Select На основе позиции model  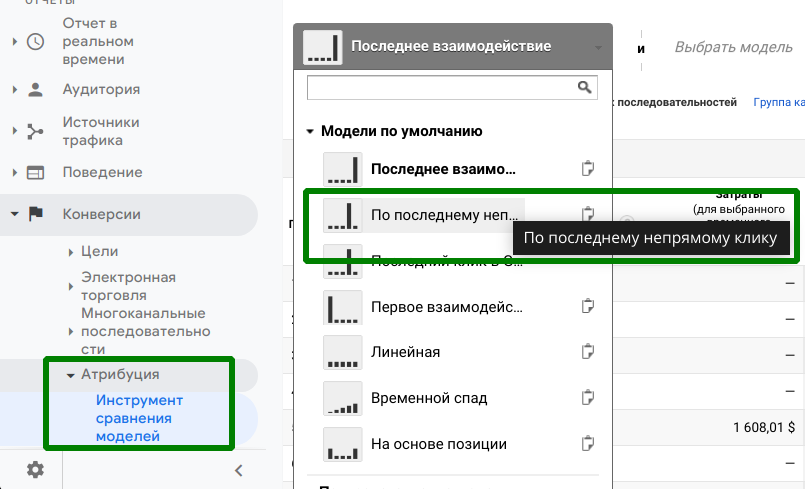click(438, 443)
